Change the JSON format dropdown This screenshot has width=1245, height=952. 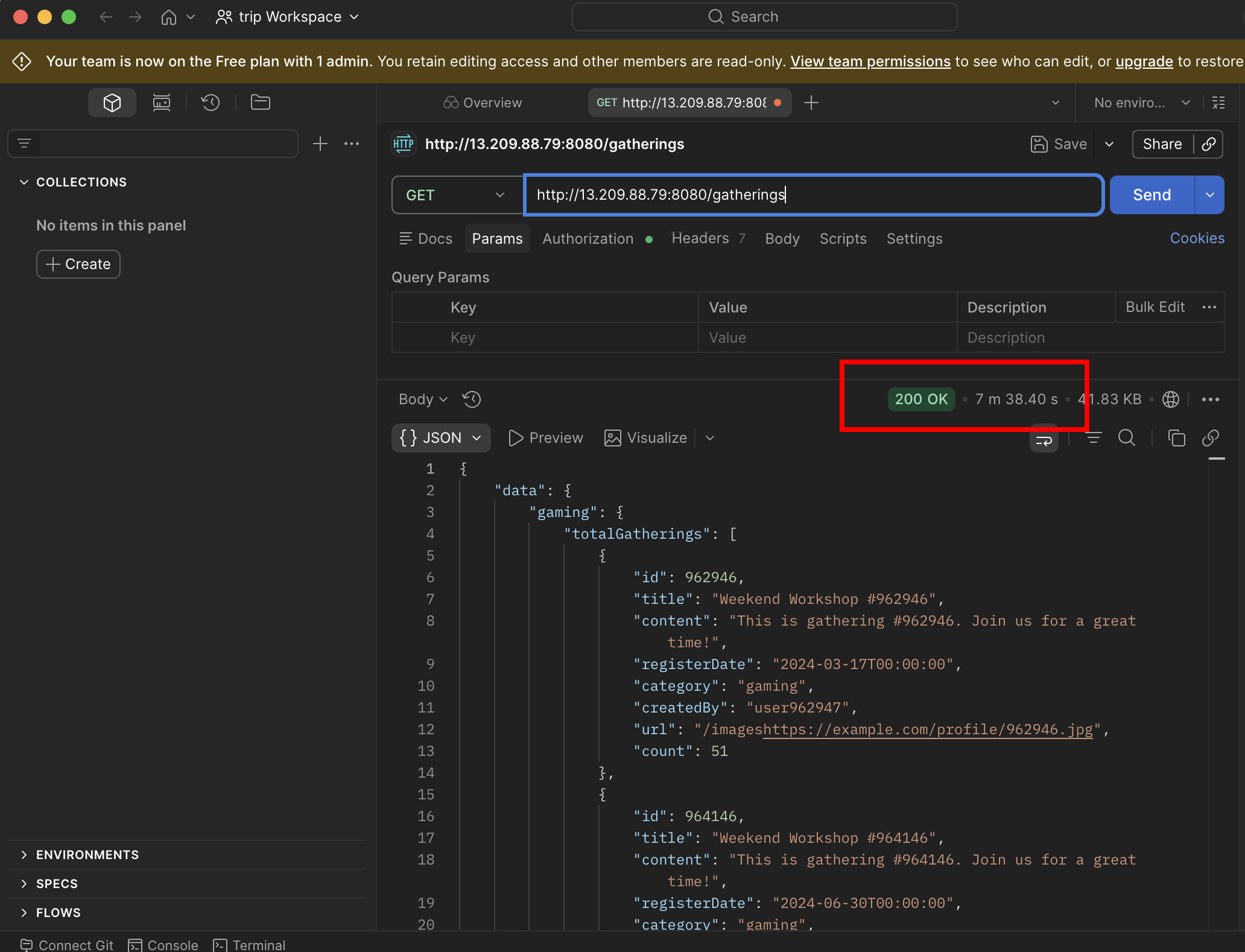click(x=441, y=438)
